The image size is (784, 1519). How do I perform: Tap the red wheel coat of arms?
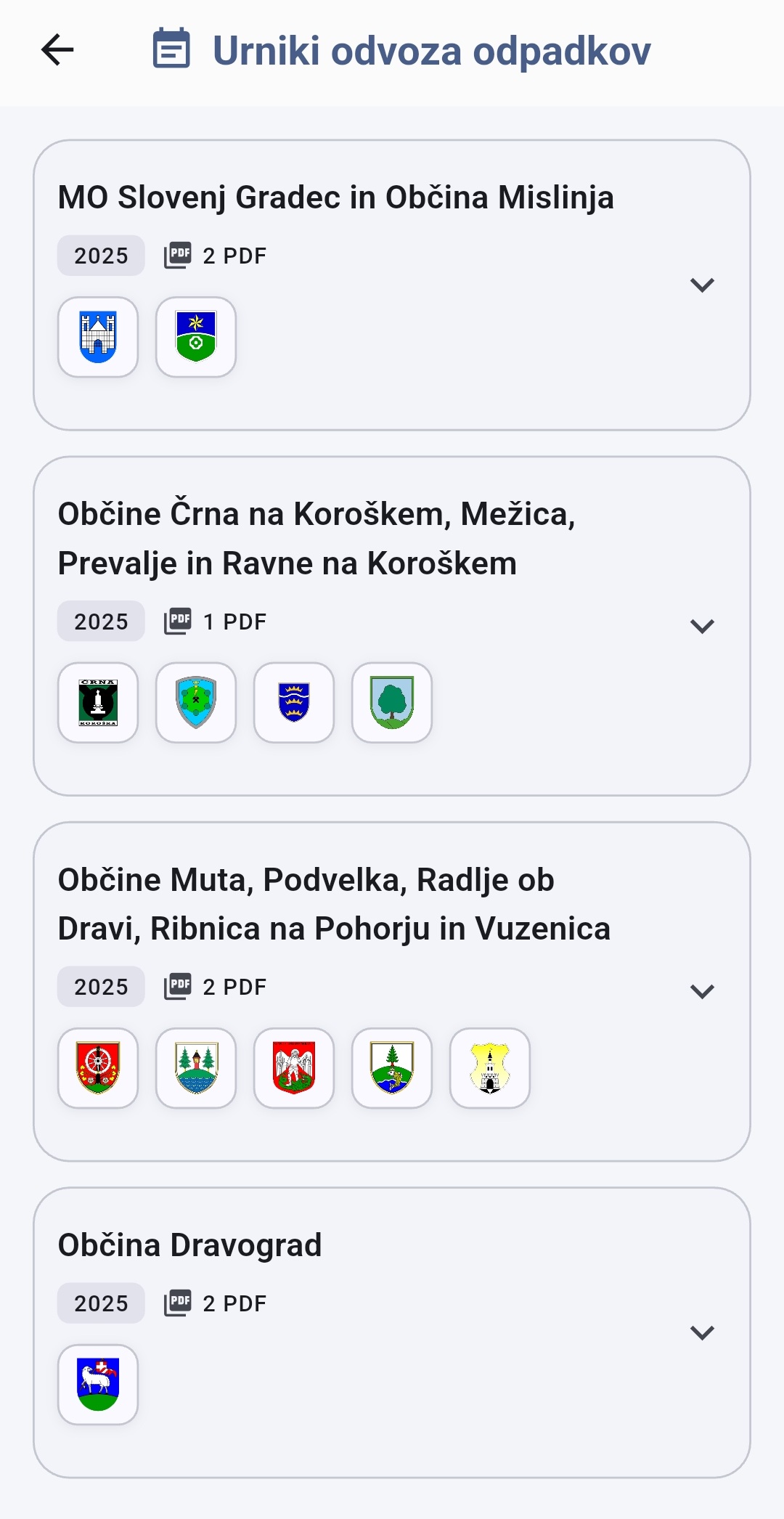tap(98, 1067)
